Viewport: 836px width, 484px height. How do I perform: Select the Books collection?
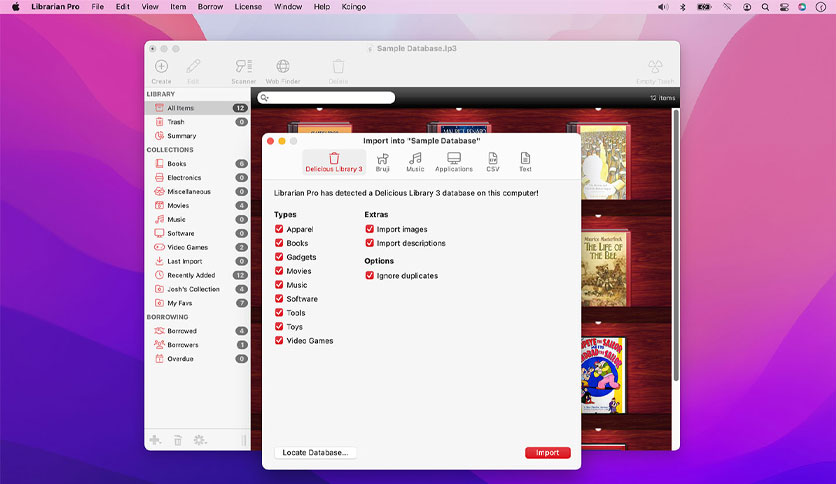tap(198, 164)
